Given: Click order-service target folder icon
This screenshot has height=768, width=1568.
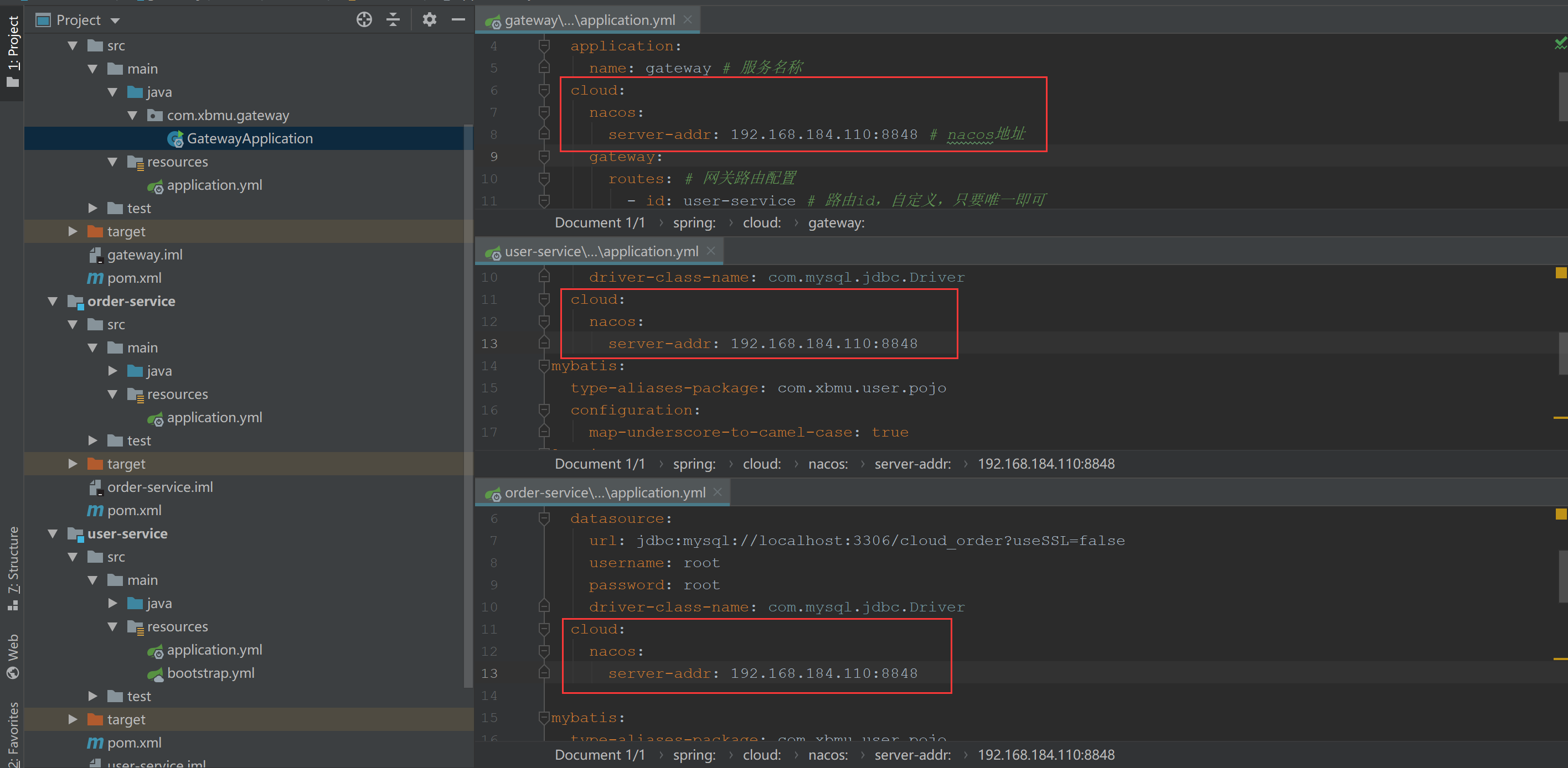Looking at the screenshot, I should tap(95, 464).
